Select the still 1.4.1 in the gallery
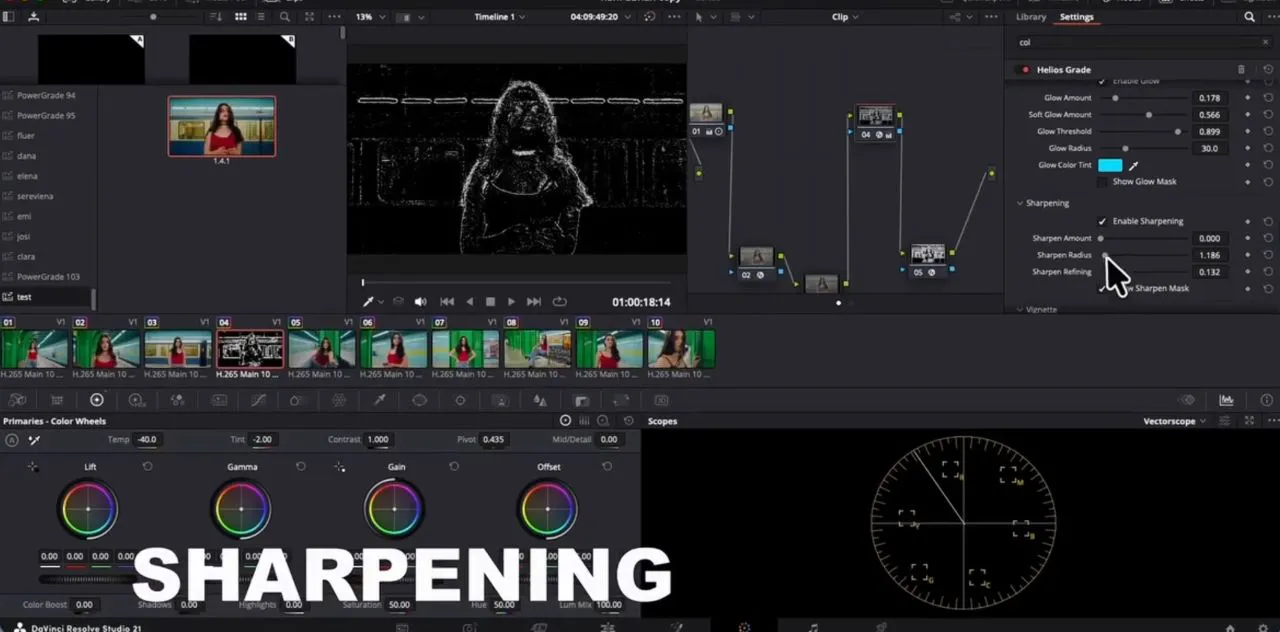 point(222,126)
